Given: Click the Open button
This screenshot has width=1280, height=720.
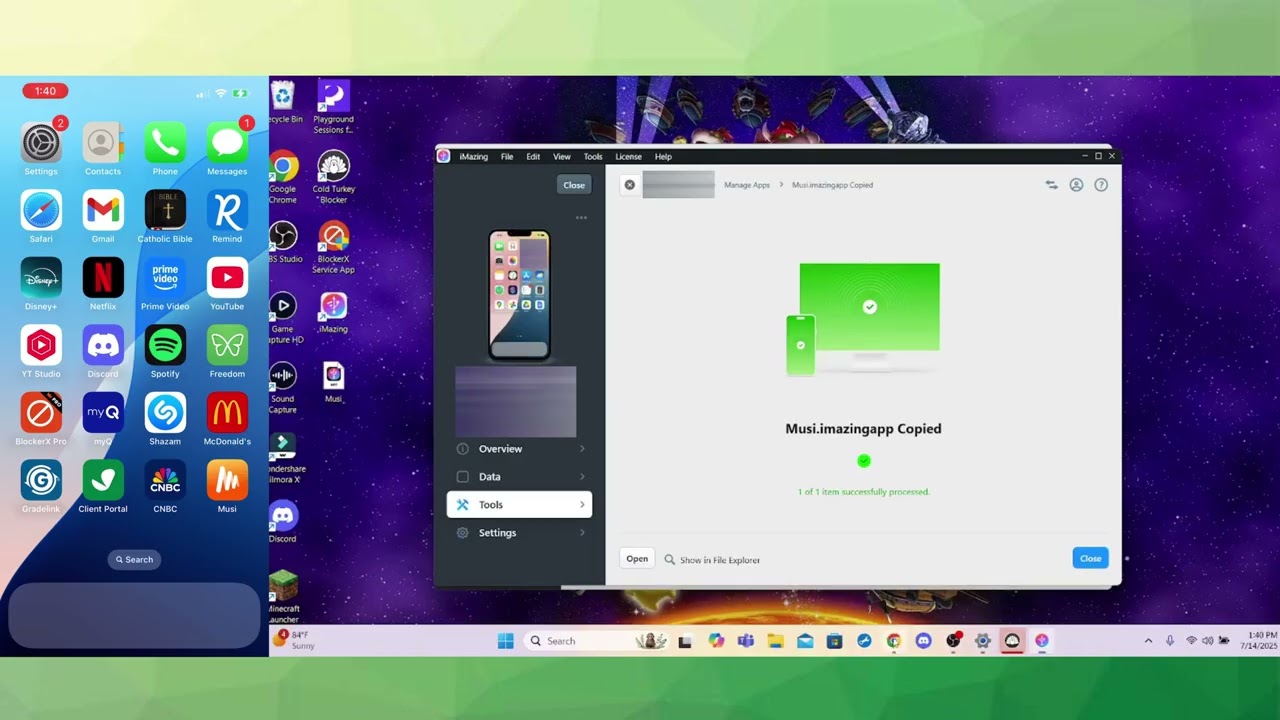Looking at the screenshot, I should pos(637,559).
